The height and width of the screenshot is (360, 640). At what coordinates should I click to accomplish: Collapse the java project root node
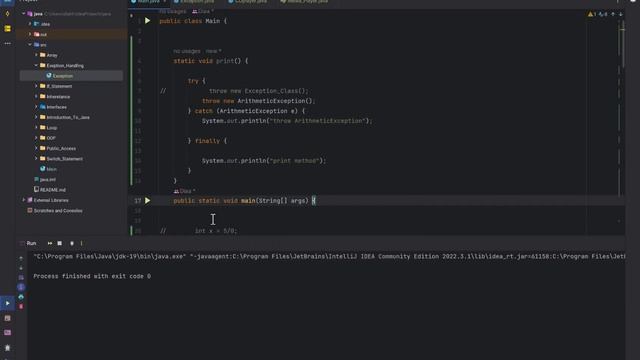[23, 14]
